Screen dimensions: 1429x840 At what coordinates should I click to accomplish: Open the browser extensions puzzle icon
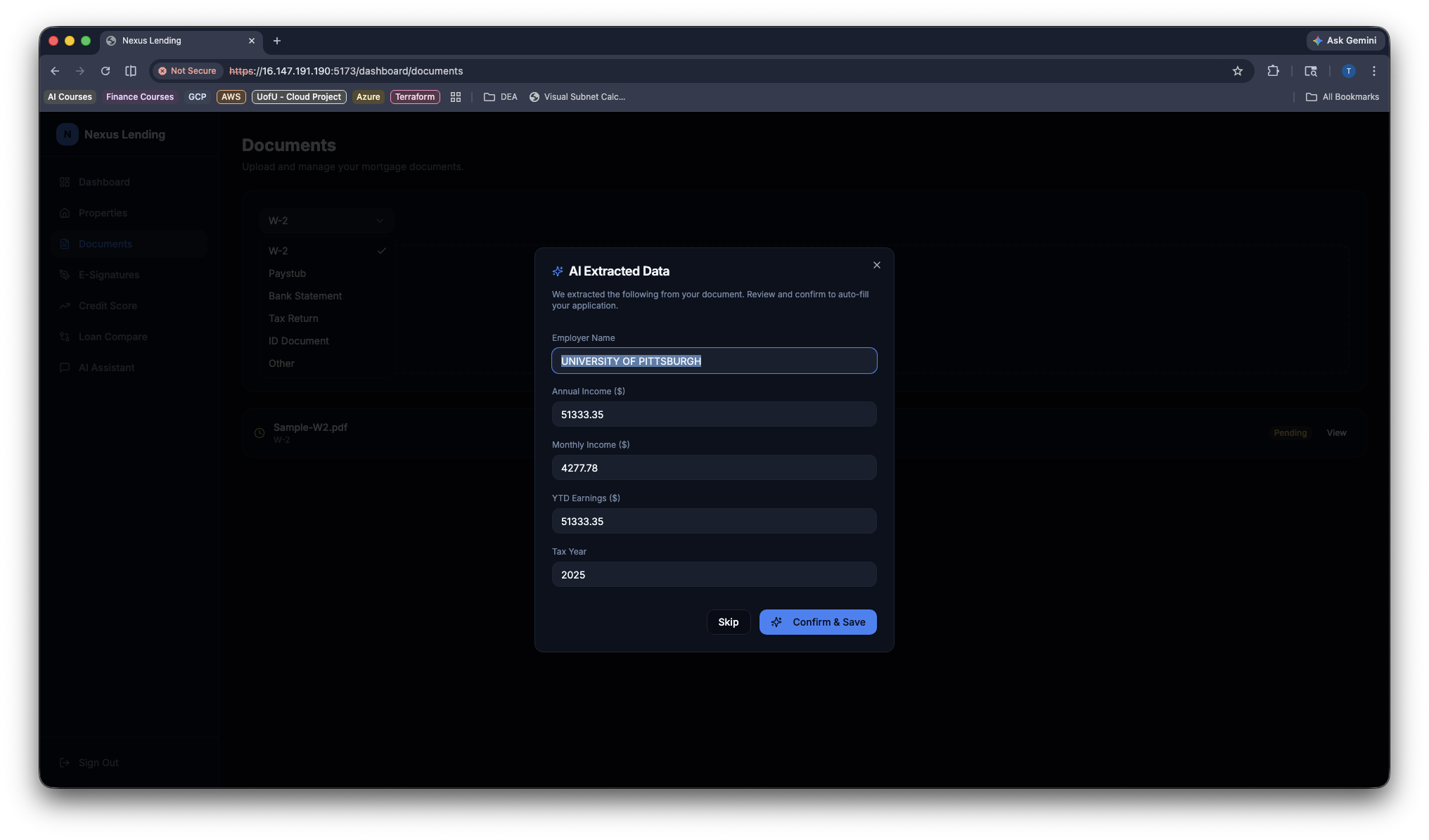[x=1273, y=71]
